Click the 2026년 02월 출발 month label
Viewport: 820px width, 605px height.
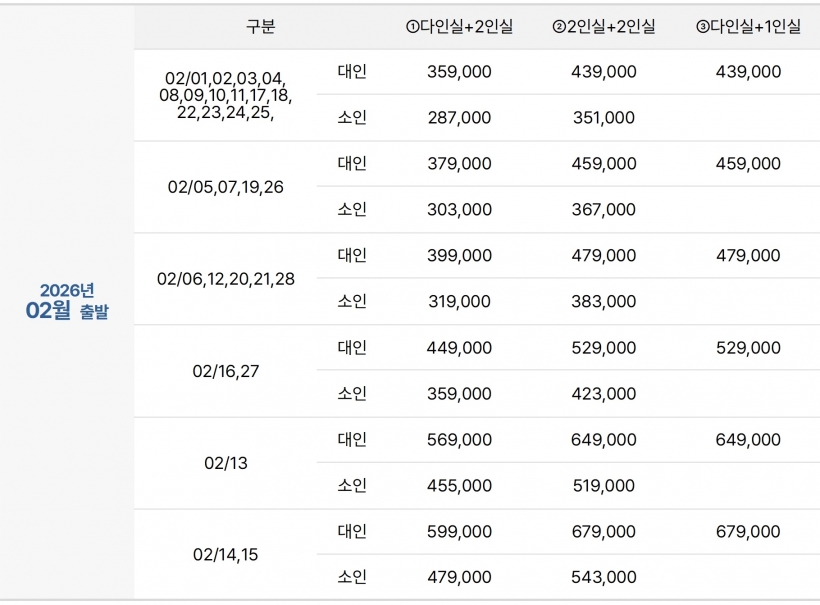pos(67,301)
